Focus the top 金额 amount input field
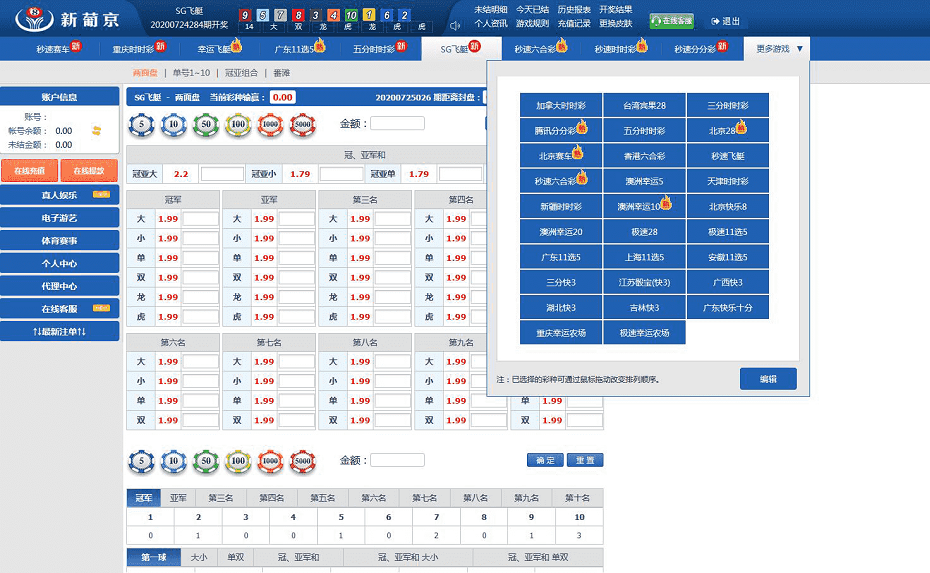The width and height of the screenshot is (930, 573). pos(397,124)
